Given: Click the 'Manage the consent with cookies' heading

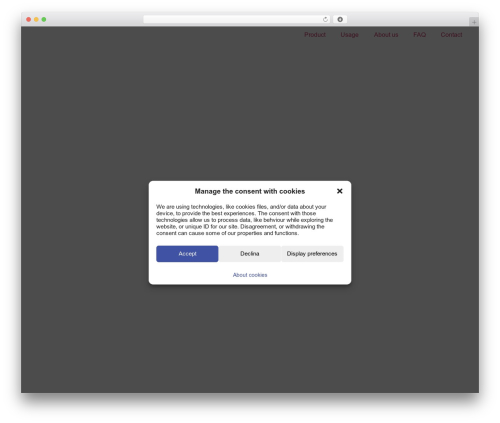Looking at the screenshot, I should coord(250,191).
